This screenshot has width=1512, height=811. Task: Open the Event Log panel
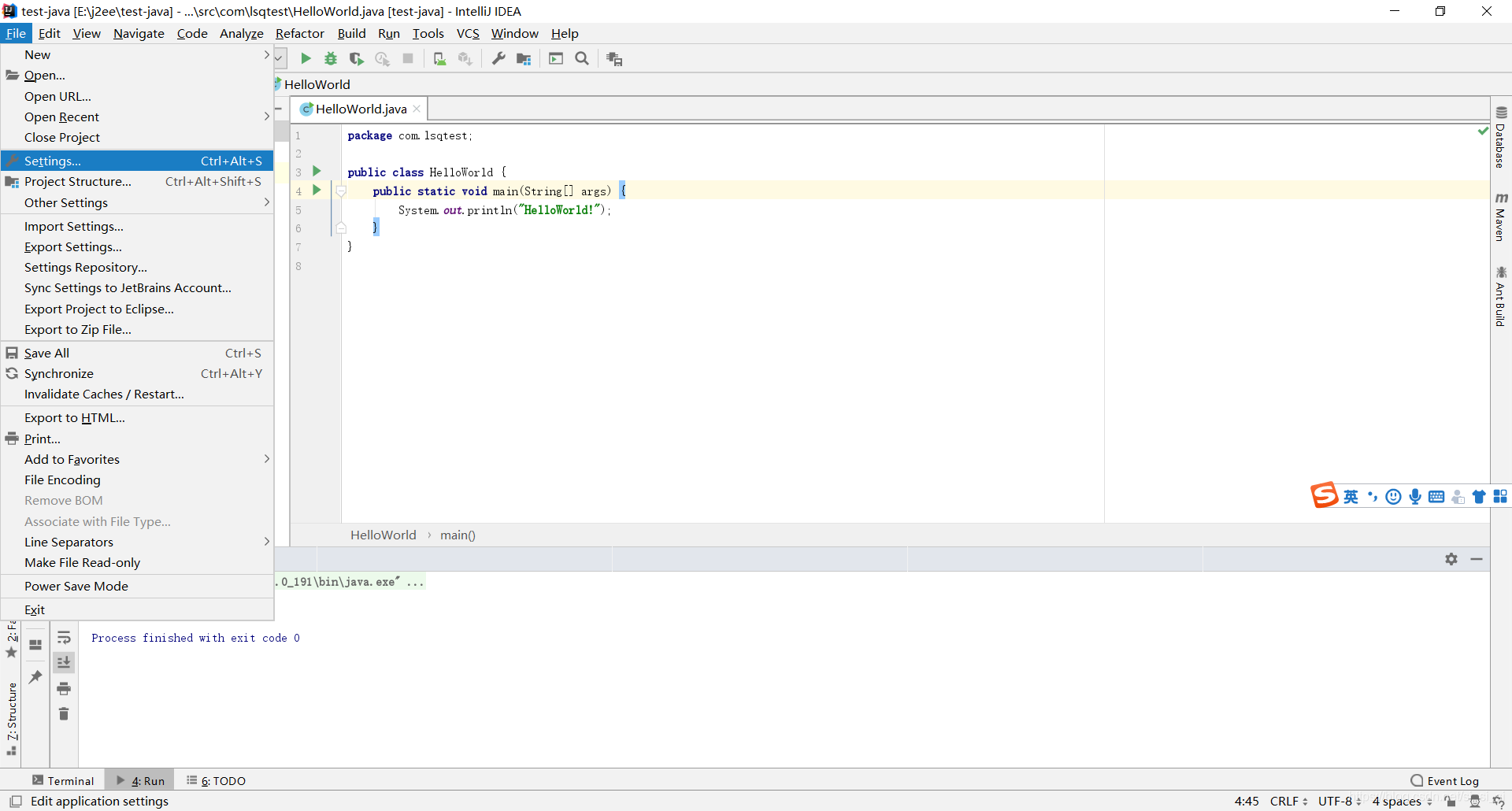(1445, 780)
